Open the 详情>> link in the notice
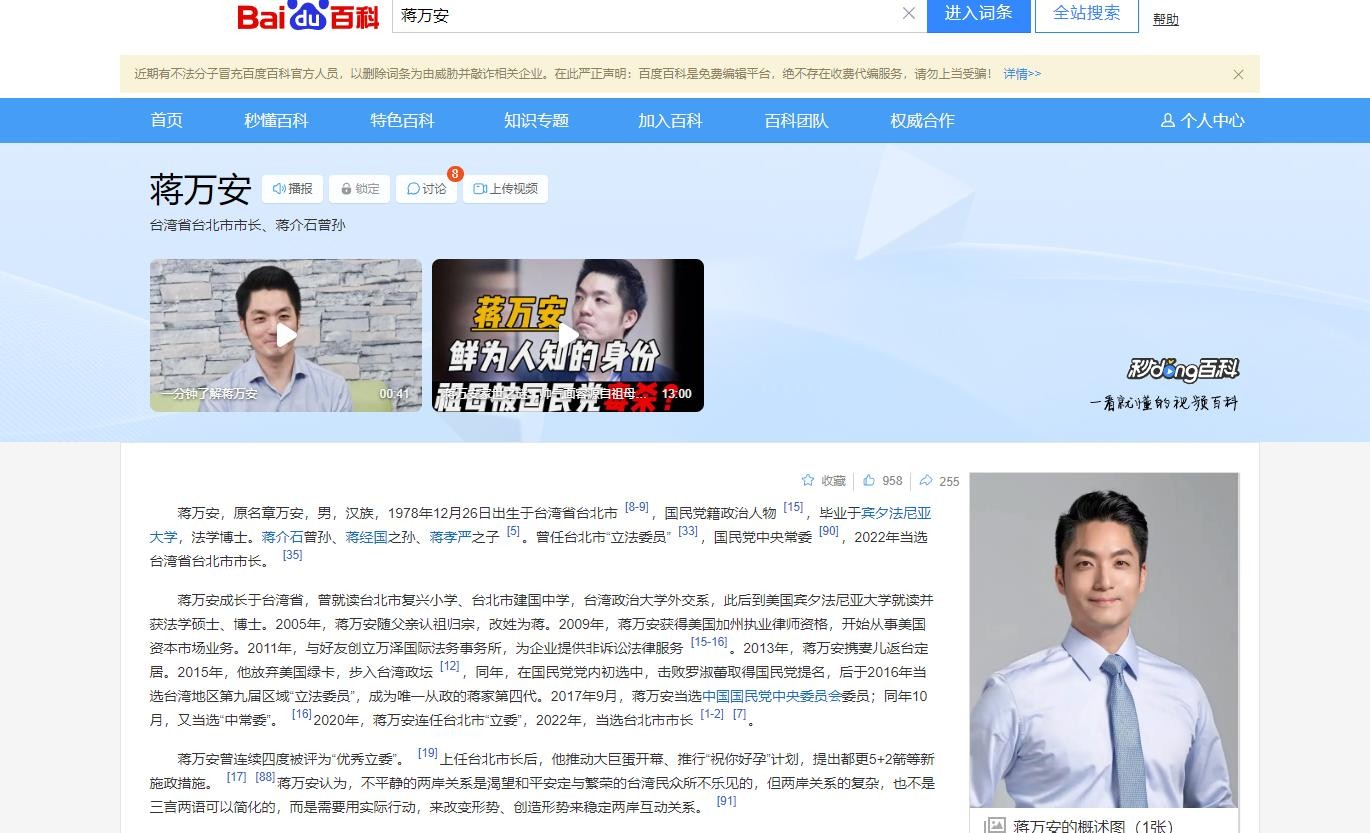The image size is (1370, 833). coord(1022,74)
